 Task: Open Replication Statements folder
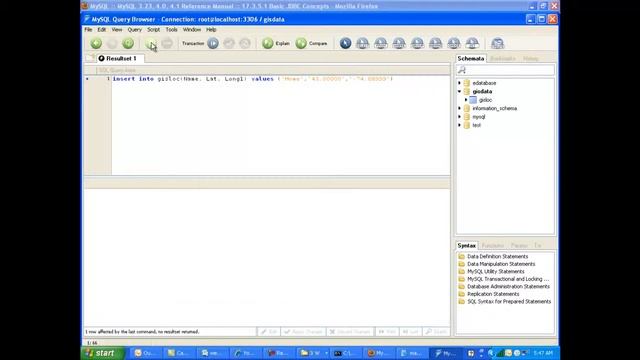click(x=493, y=294)
